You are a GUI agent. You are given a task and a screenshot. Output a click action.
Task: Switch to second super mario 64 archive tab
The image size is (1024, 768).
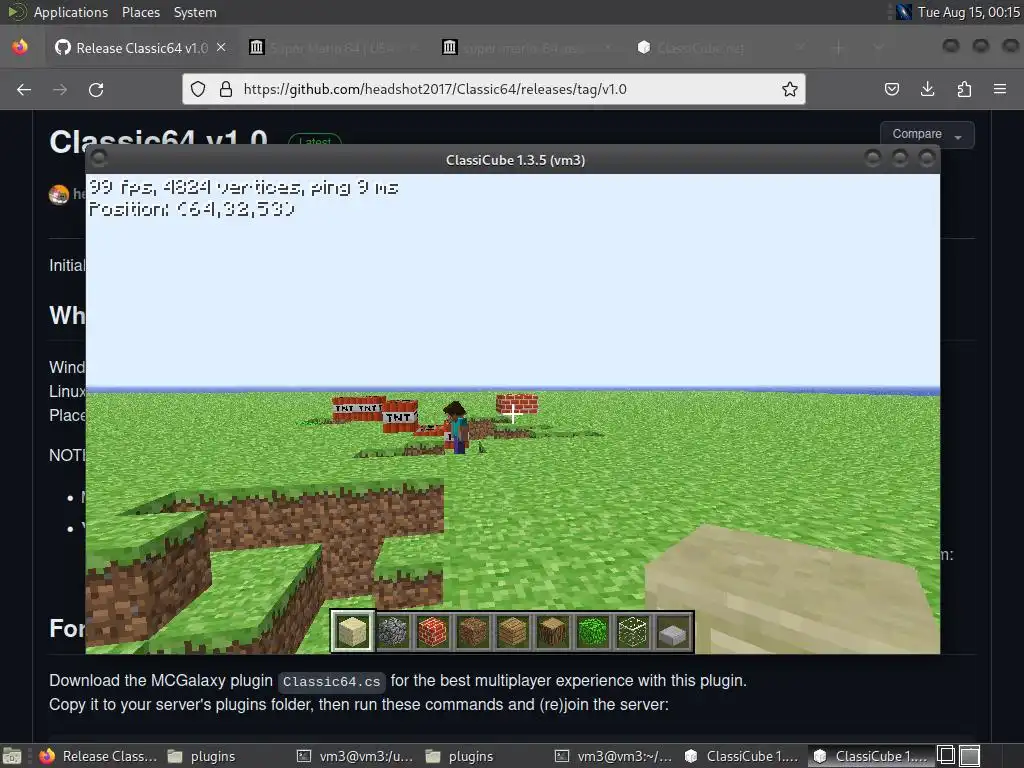coord(526,48)
